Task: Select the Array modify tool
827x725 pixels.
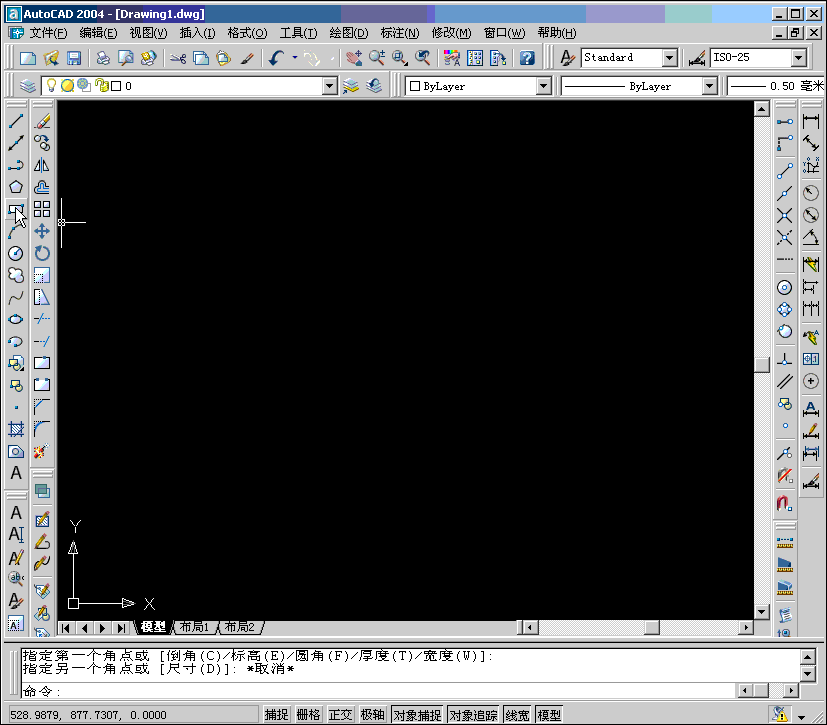Action: (x=42, y=209)
